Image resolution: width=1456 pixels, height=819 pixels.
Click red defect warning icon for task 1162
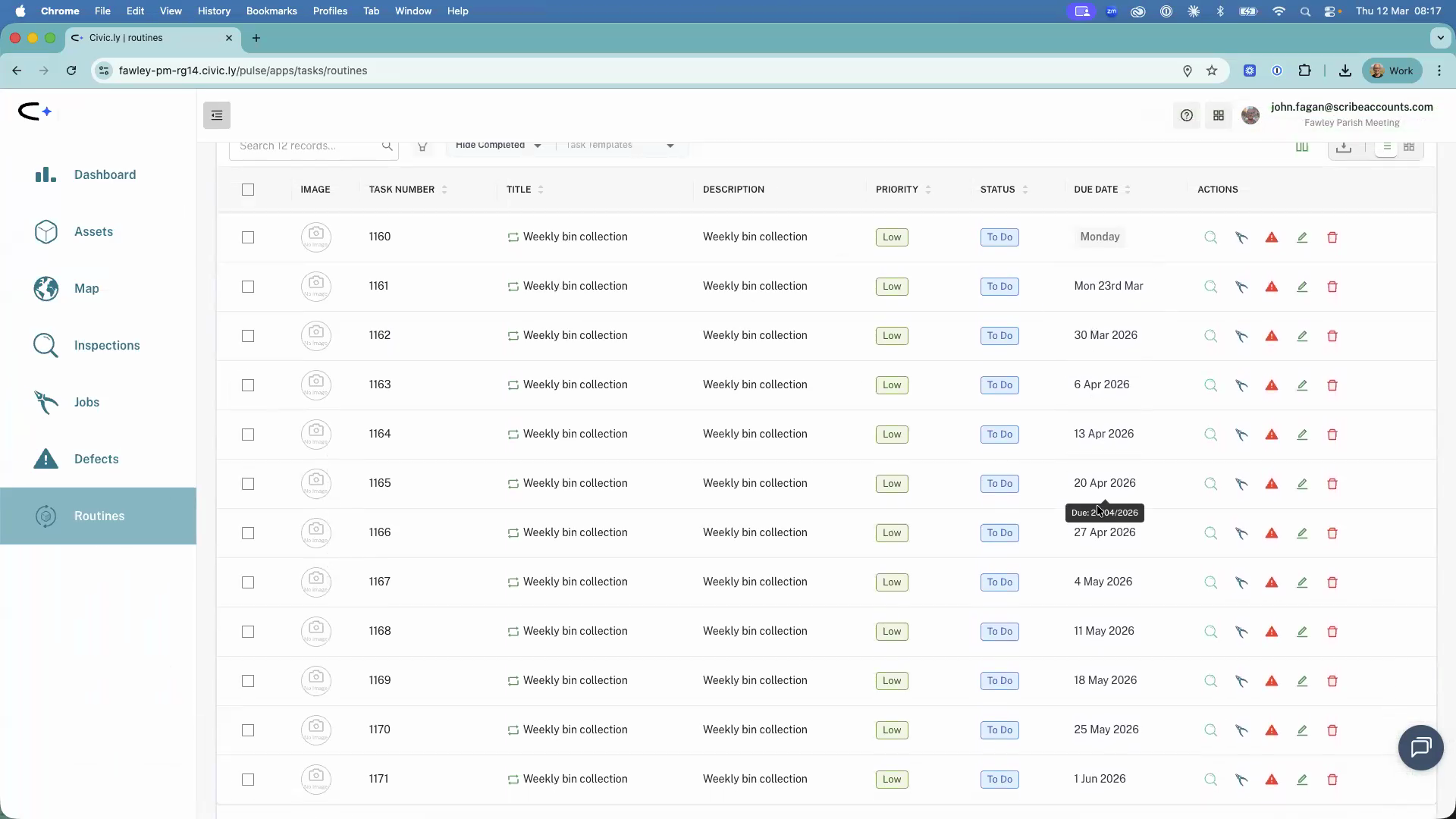(1272, 336)
